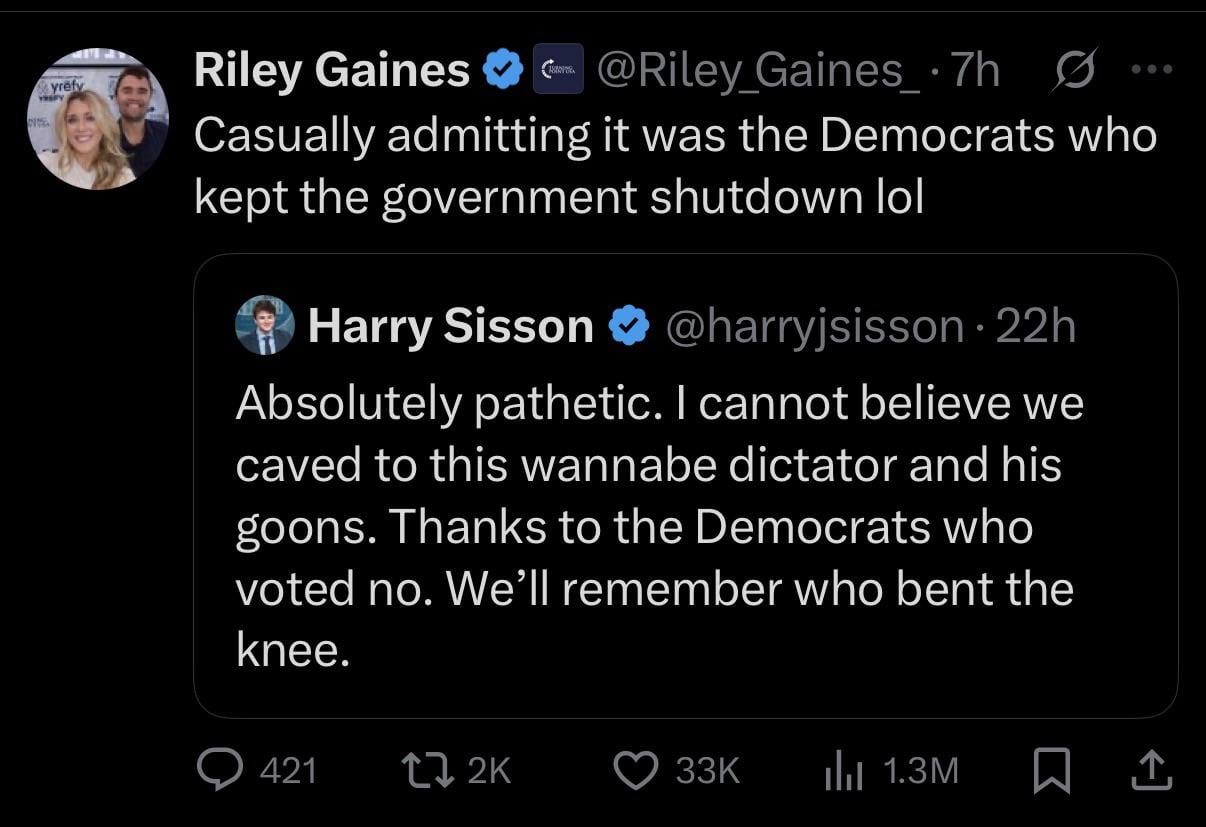This screenshot has height=827, width=1206.
Task: Click the blue verified badge beside Riley Gaines
Action: (x=501, y=71)
